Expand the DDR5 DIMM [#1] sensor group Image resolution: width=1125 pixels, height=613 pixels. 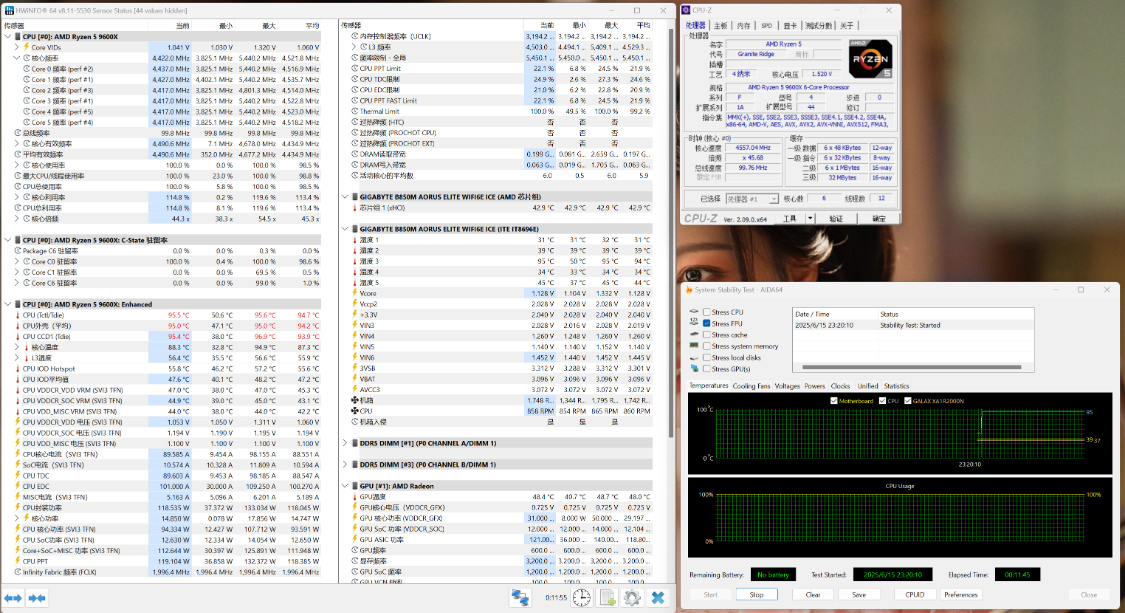click(x=346, y=442)
